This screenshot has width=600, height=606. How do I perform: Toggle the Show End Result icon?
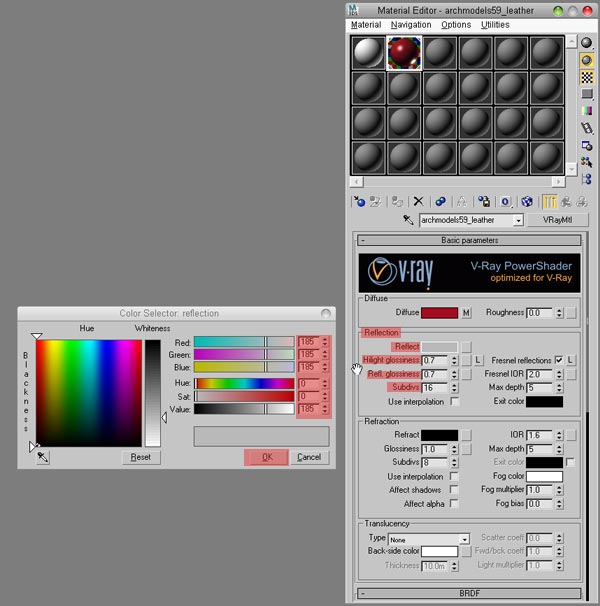coord(549,201)
